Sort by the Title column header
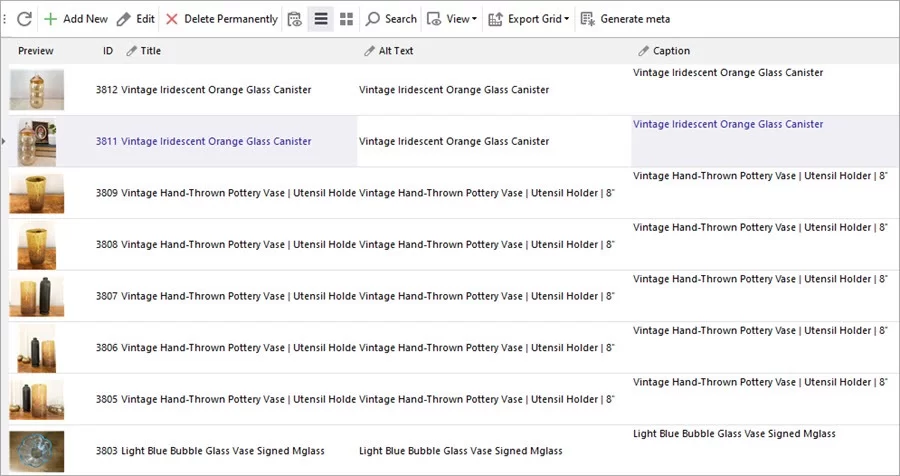 [150, 51]
